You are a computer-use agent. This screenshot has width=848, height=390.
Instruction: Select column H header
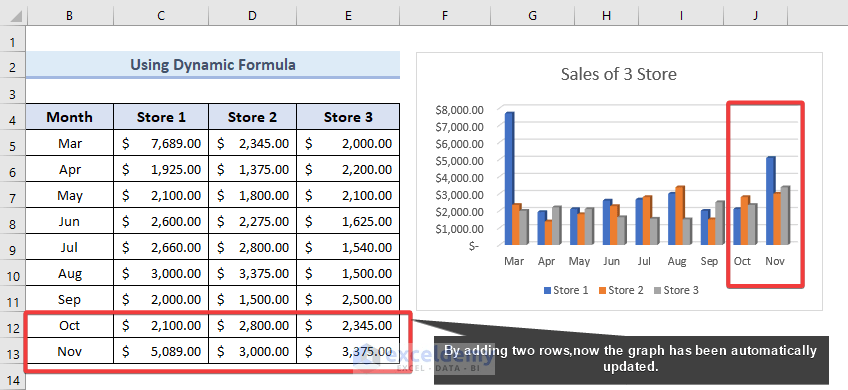tap(607, 16)
